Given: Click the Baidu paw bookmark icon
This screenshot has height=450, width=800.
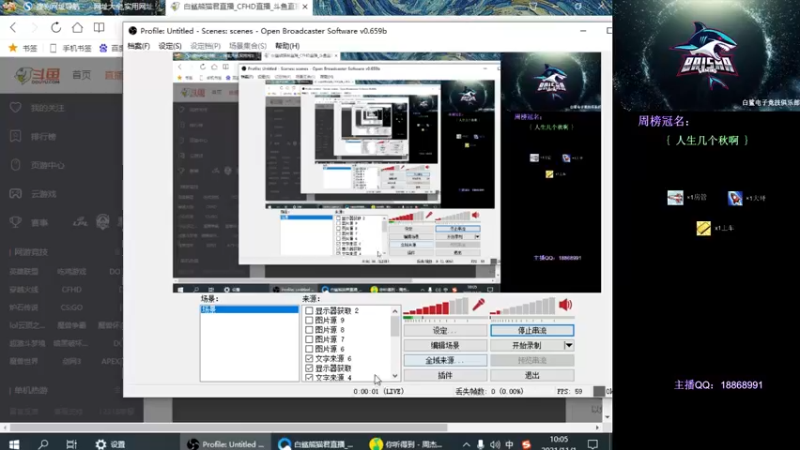Looking at the screenshot, I should 103,48.
